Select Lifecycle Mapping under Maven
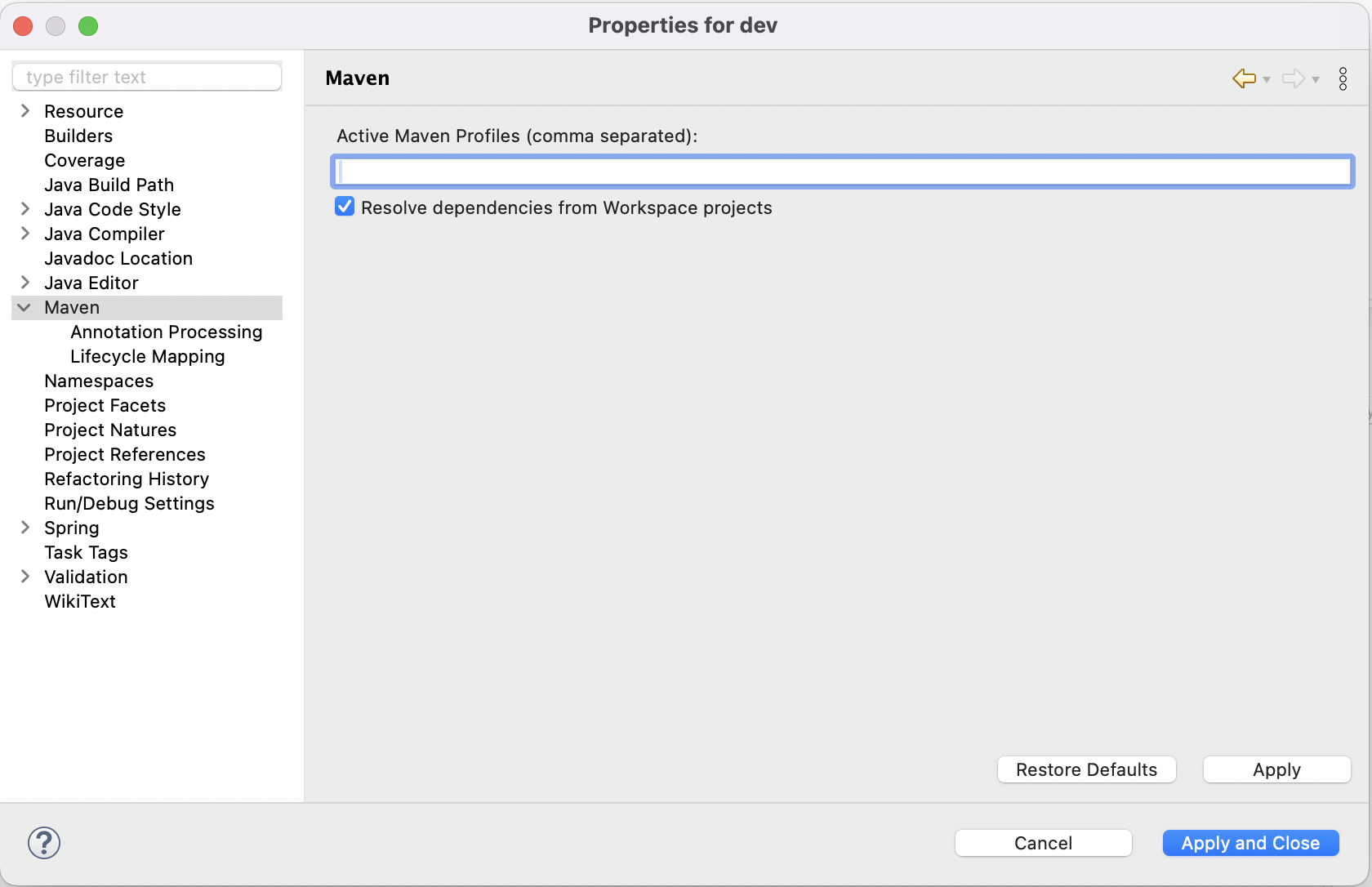This screenshot has width=1372, height=887. coord(148,356)
